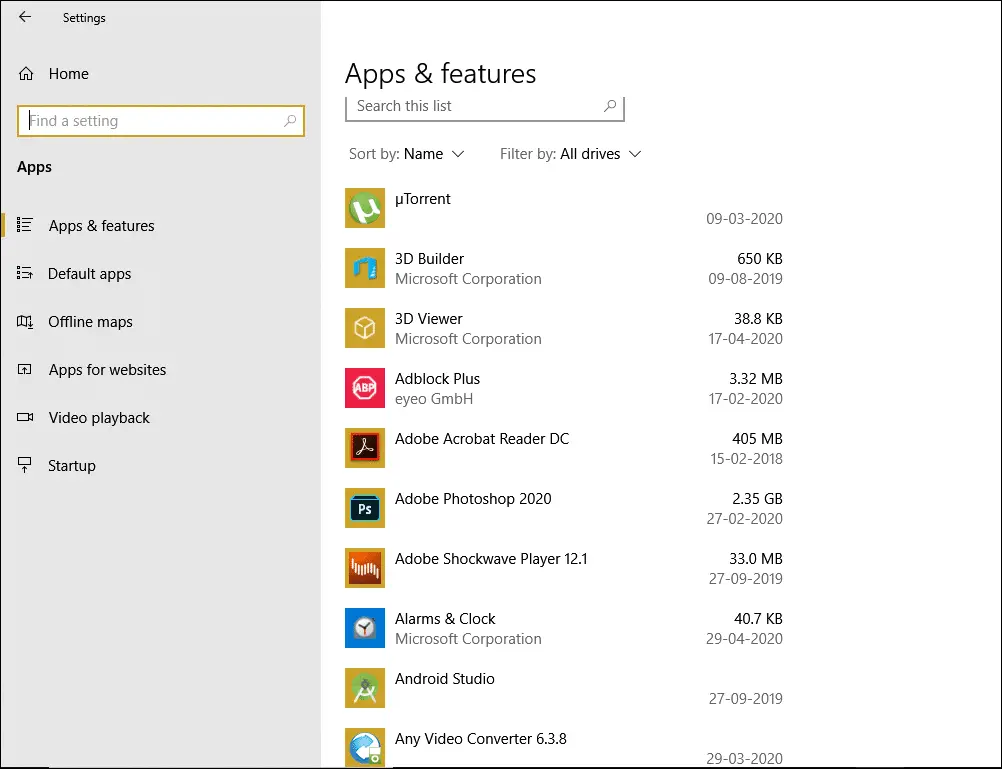The image size is (1002, 769).
Task: Open Apps for websites section
Action: tap(107, 369)
